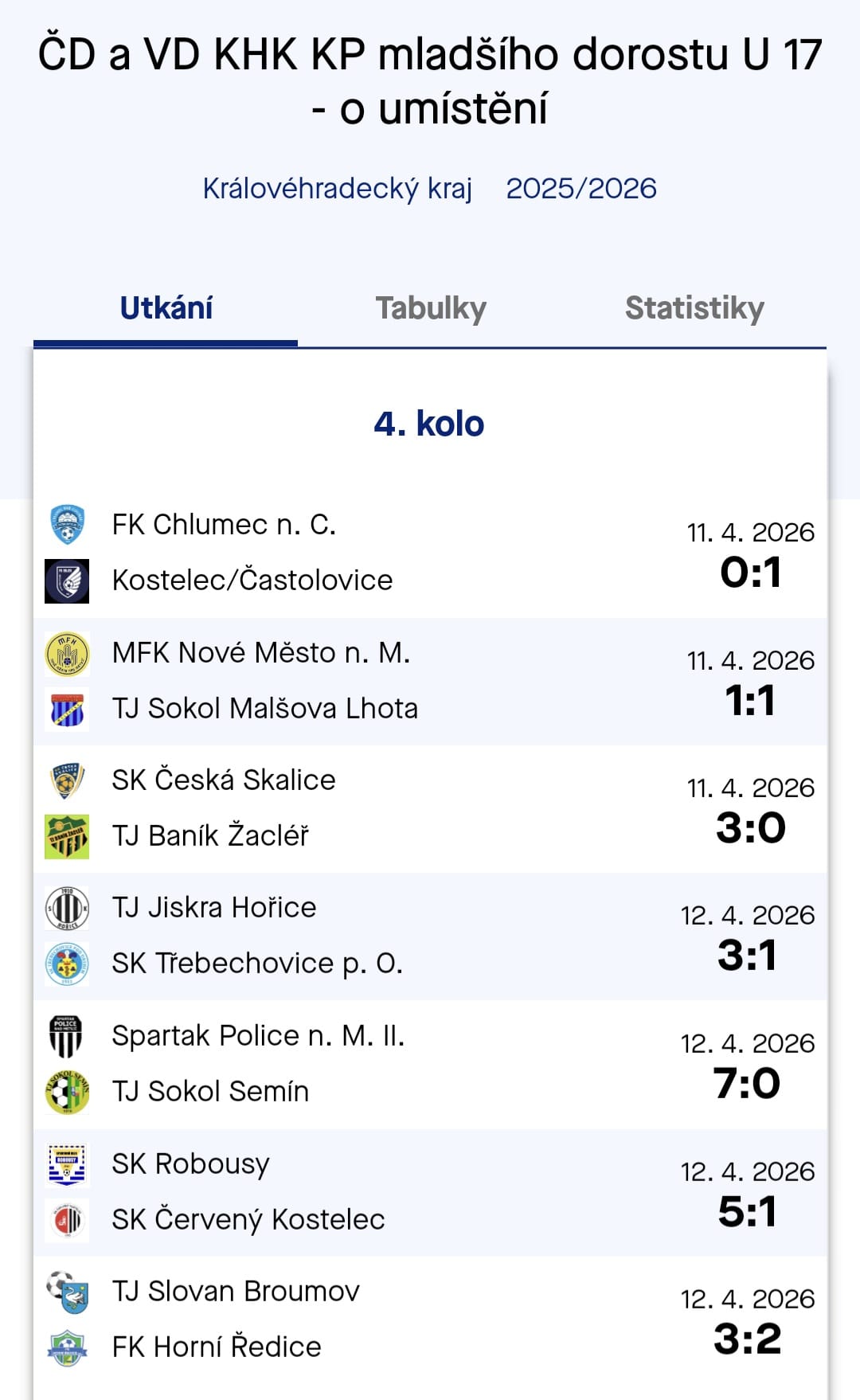Open MFK Nové Město n. M. logo
The height and width of the screenshot is (1400, 860).
tap(67, 653)
